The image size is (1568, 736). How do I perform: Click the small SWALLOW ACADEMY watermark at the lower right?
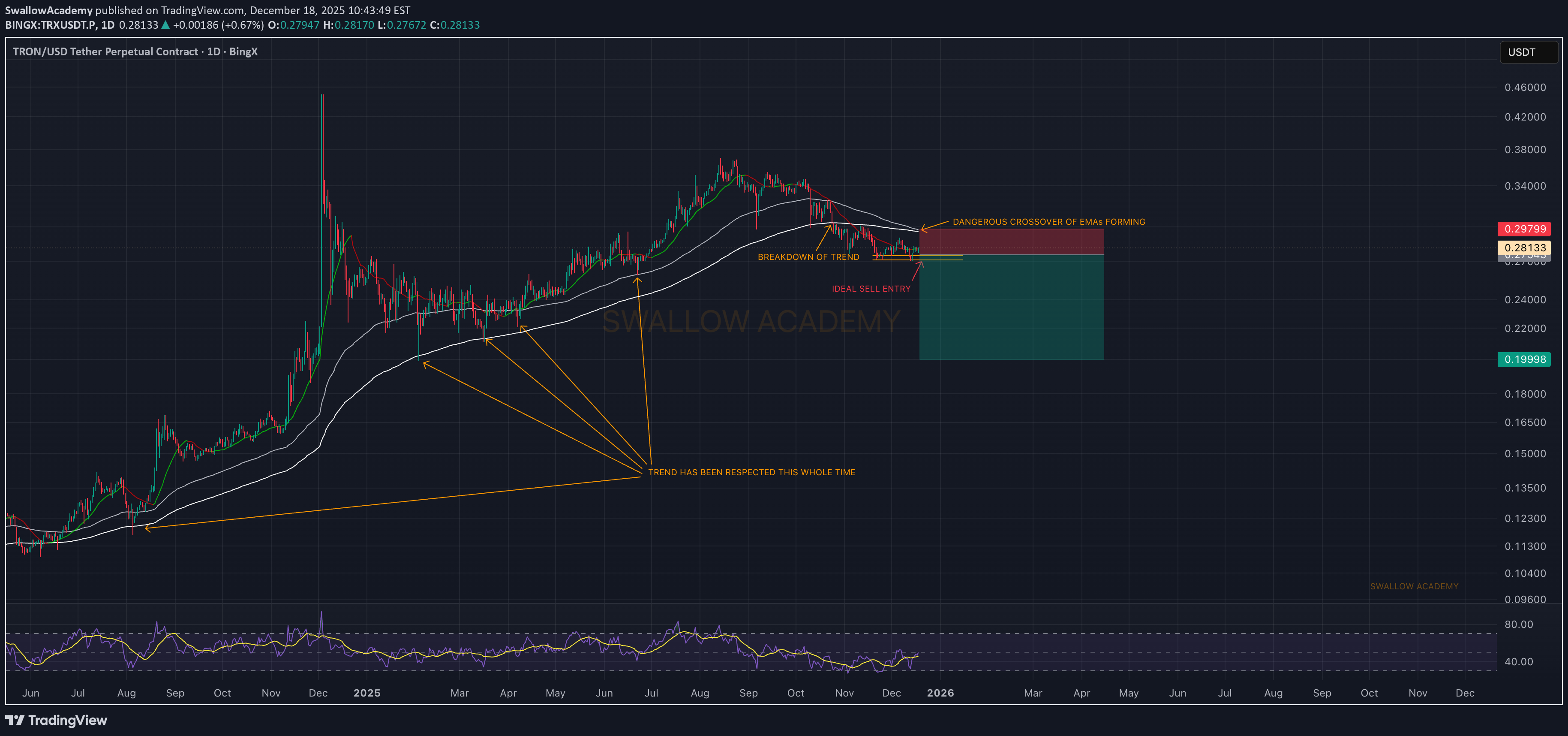pyautogui.click(x=1413, y=586)
